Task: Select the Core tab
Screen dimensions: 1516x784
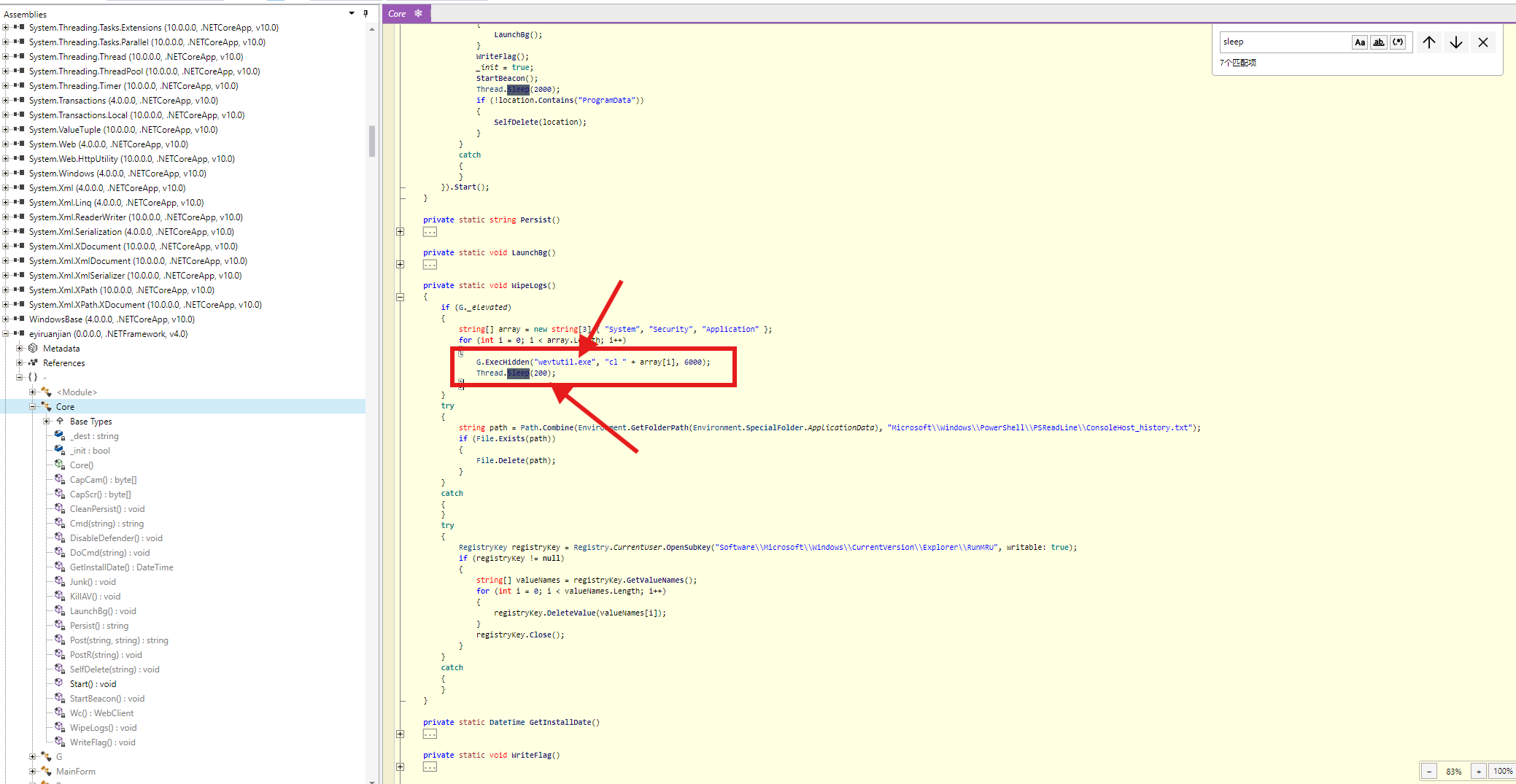Action: 397,14
